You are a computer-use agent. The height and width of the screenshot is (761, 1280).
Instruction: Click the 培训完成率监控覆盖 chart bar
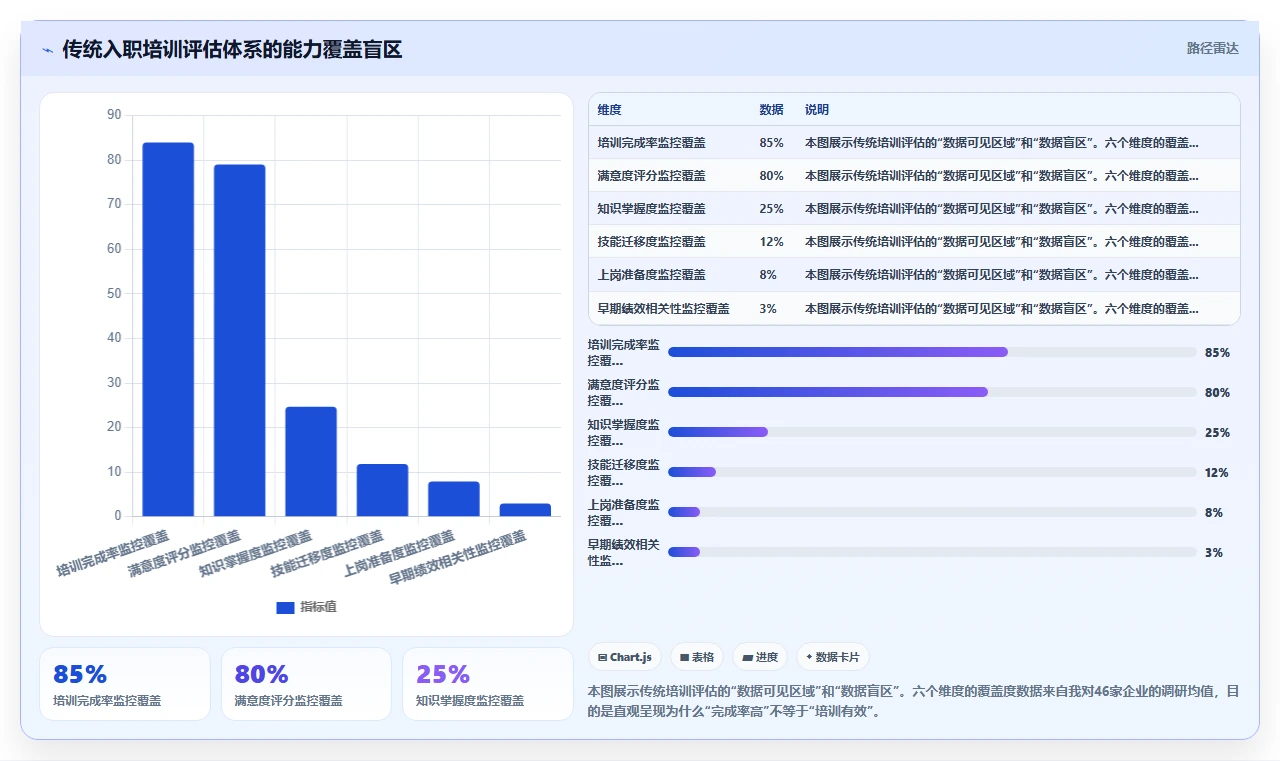pos(168,329)
